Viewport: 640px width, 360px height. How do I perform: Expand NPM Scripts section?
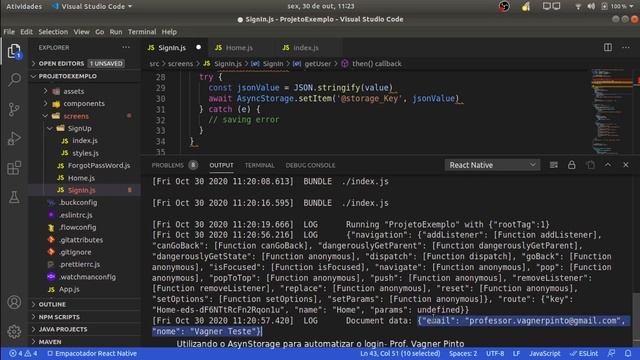(84, 317)
